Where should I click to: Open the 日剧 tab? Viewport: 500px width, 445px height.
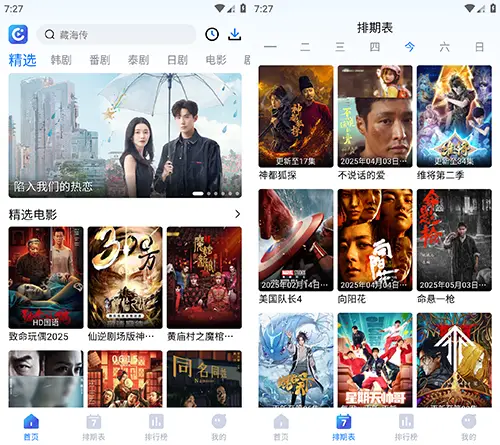tap(177, 60)
